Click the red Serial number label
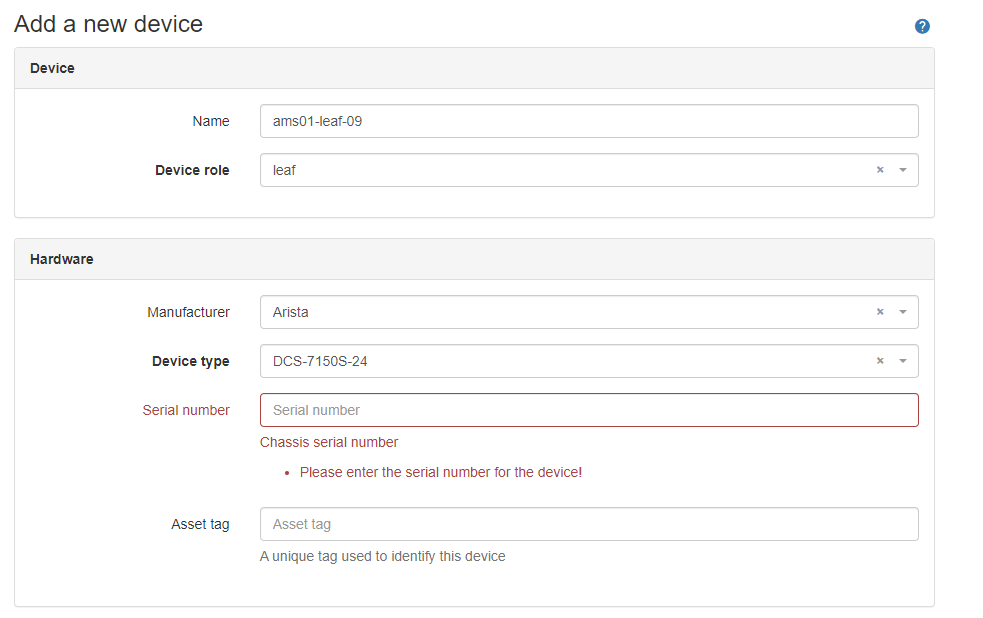This screenshot has height=618, width=983. point(186,410)
